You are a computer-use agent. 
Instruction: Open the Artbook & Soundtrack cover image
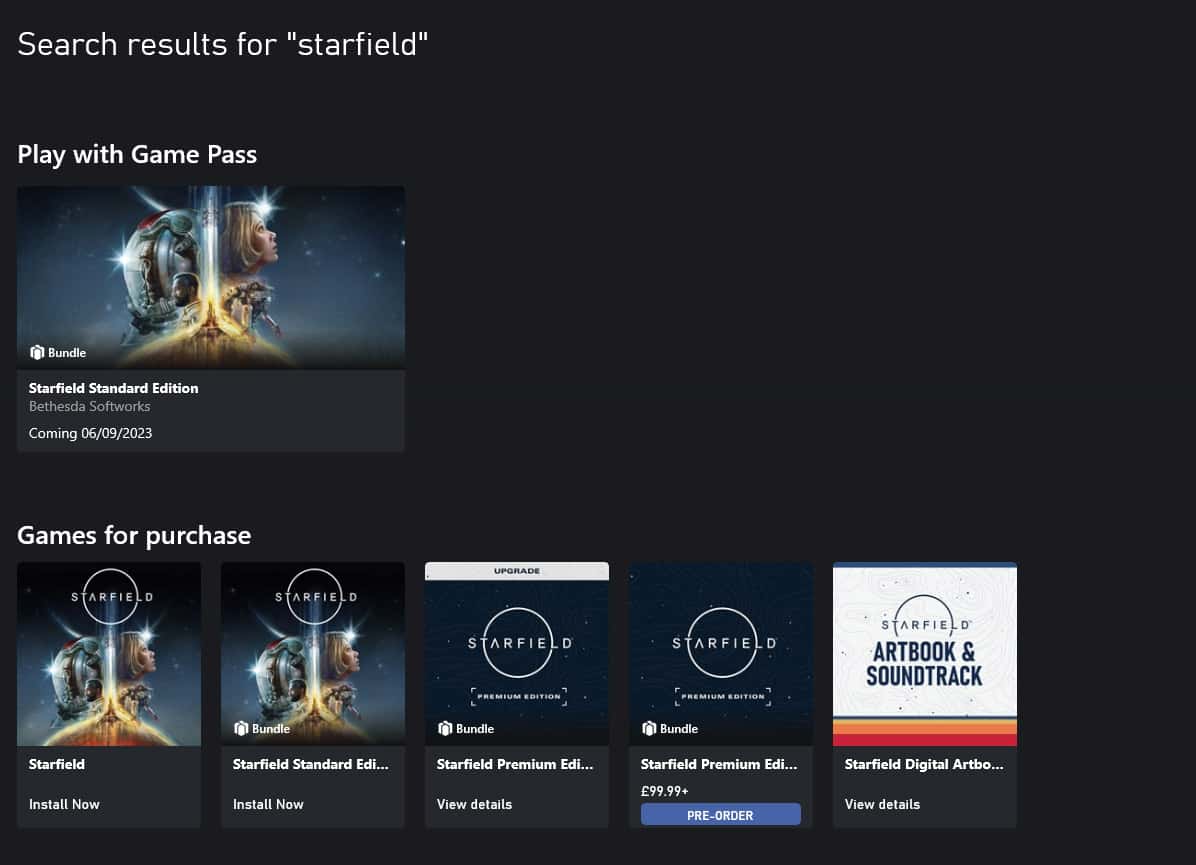924,654
